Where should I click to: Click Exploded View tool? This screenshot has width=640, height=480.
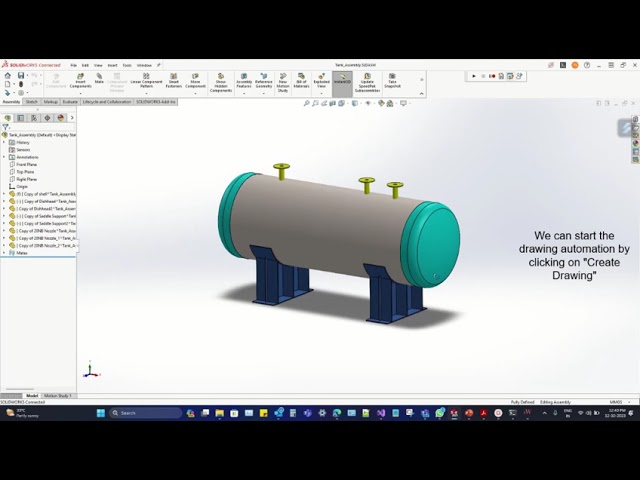click(x=321, y=81)
